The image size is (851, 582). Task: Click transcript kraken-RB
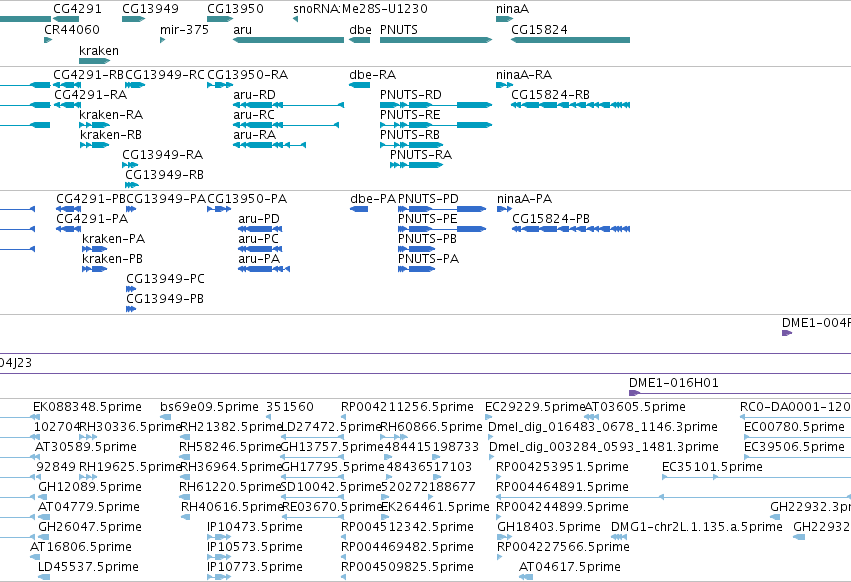(x=94, y=145)
